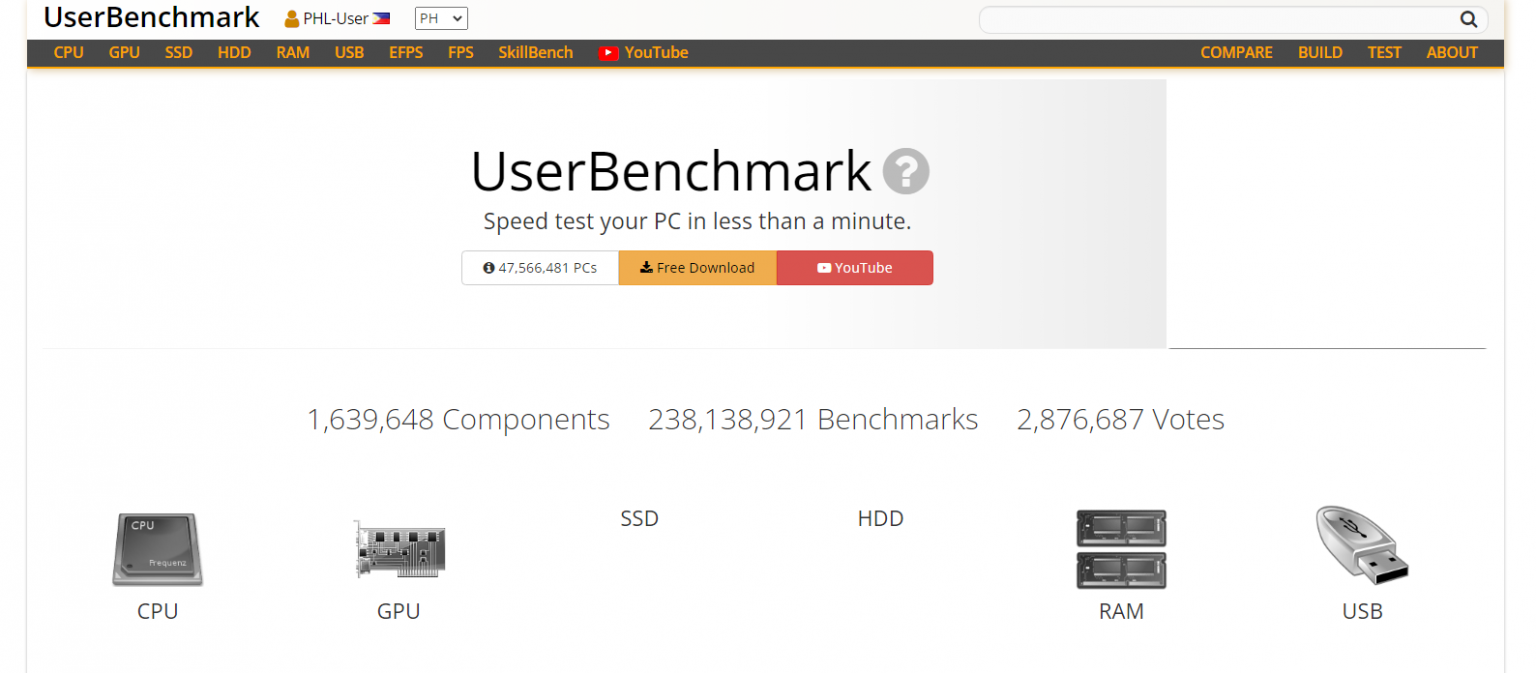Image resolution: width=1536 pixels, height=673 pixels.
Task: Click the YouTube play icon in navbar
Action: (x=609, y=52)
